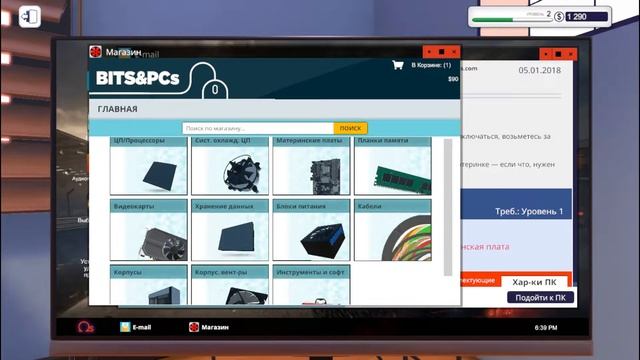The height and width of the screenshot is (360, 640).
Task: Click the ПОИСК search button
Action: [x=350, y=128]
